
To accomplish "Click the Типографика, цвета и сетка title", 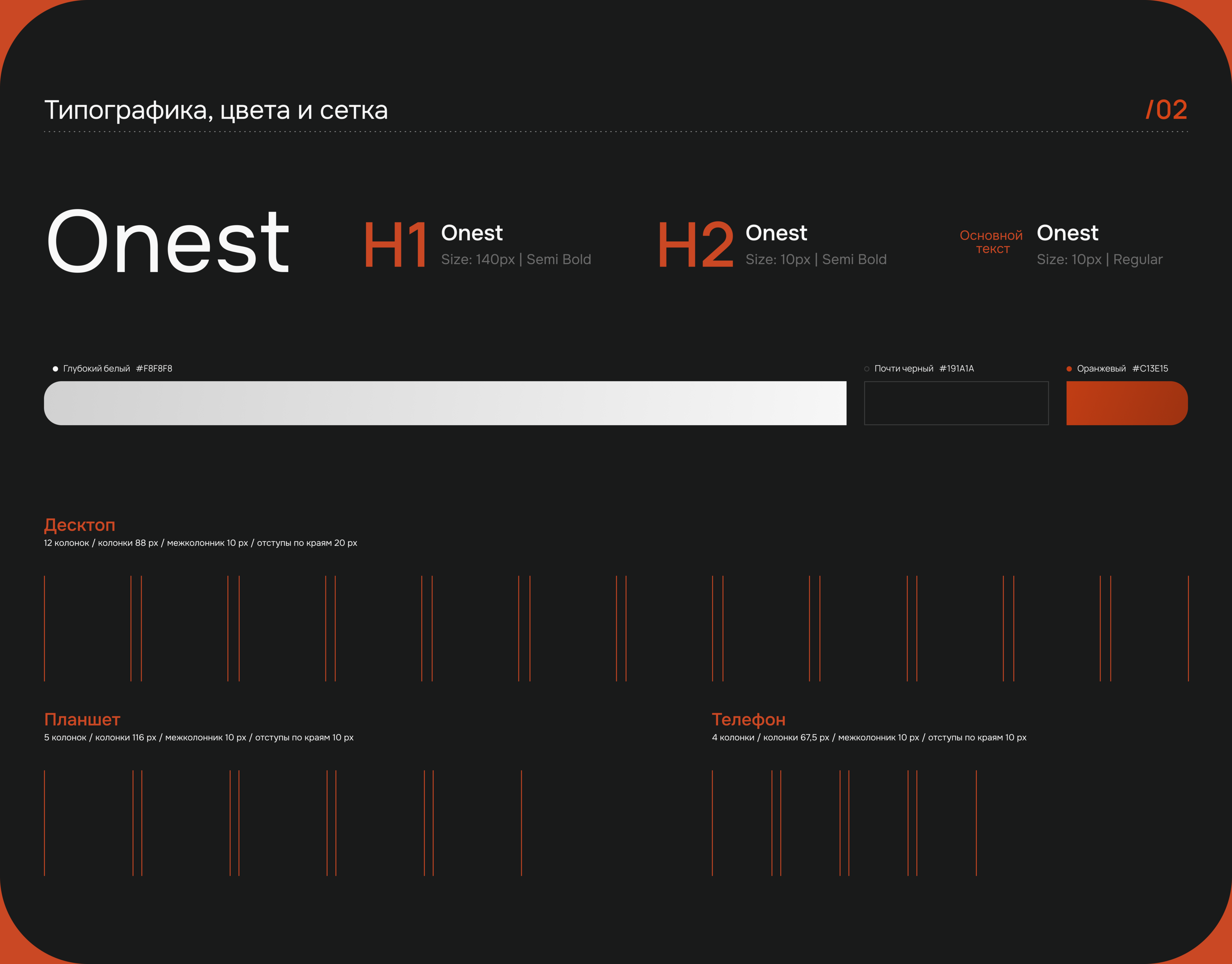I will click(216, 109).
